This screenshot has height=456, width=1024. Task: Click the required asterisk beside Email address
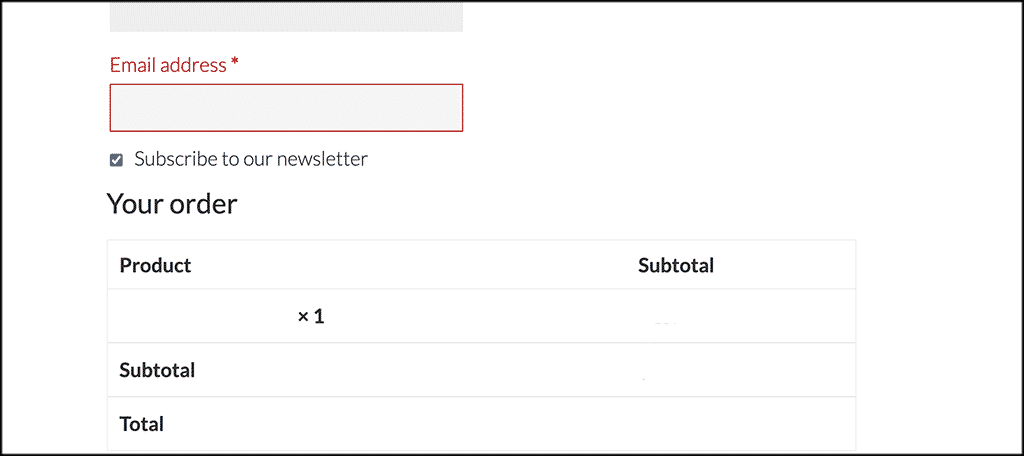coord(235,65)
